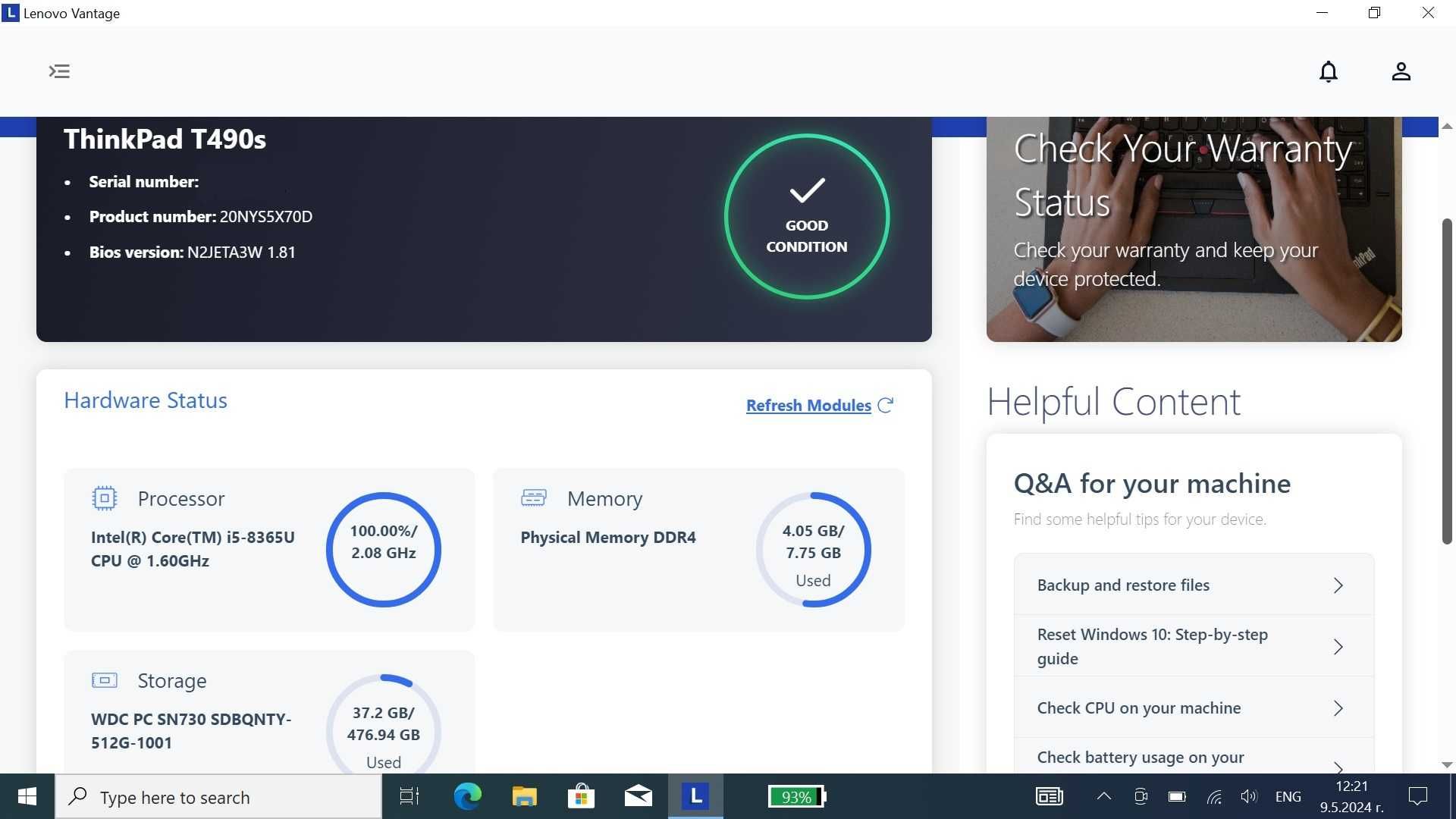The image size is (1456, 819).
Task: Click the Refresh Modules link
Action: [x=808, y=405]
